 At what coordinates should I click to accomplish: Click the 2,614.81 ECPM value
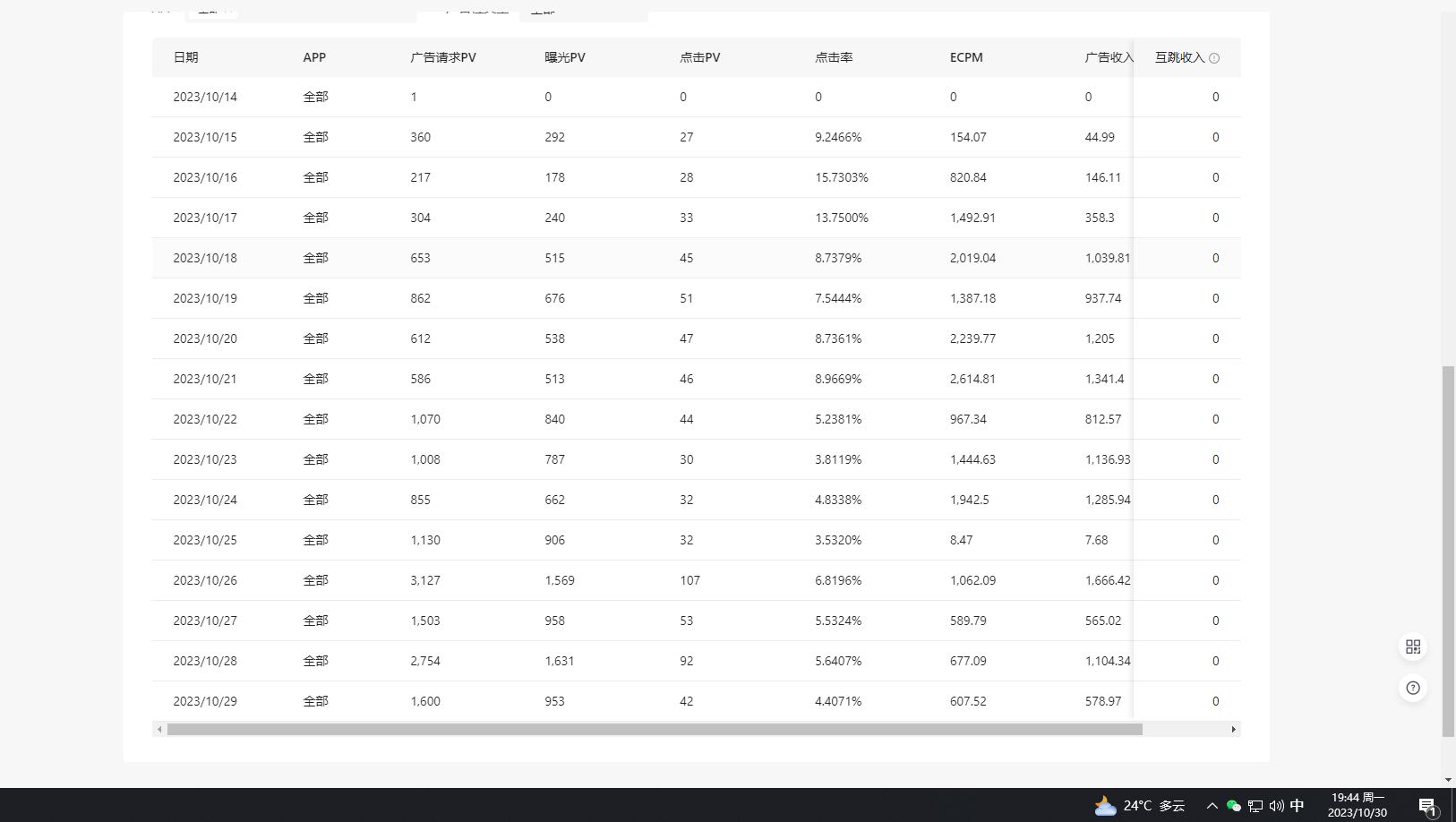(x=972, y=379)
